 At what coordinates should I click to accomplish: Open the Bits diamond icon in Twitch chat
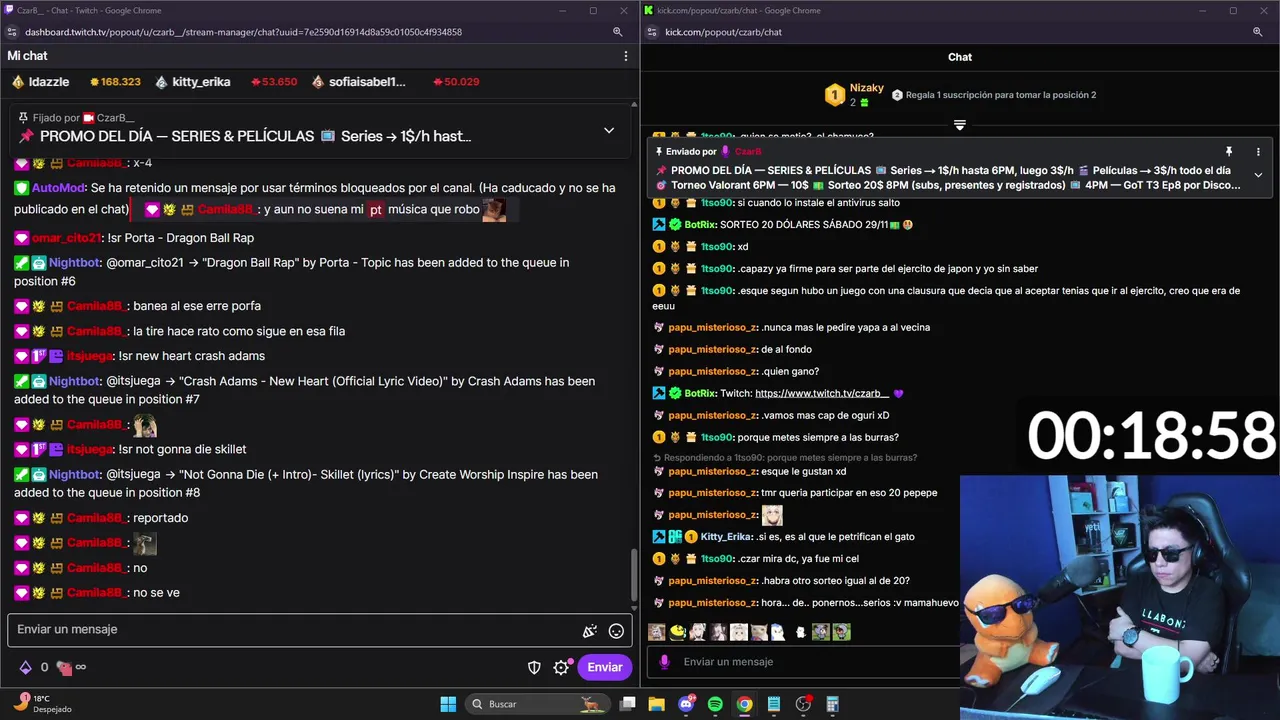[26, 667]
